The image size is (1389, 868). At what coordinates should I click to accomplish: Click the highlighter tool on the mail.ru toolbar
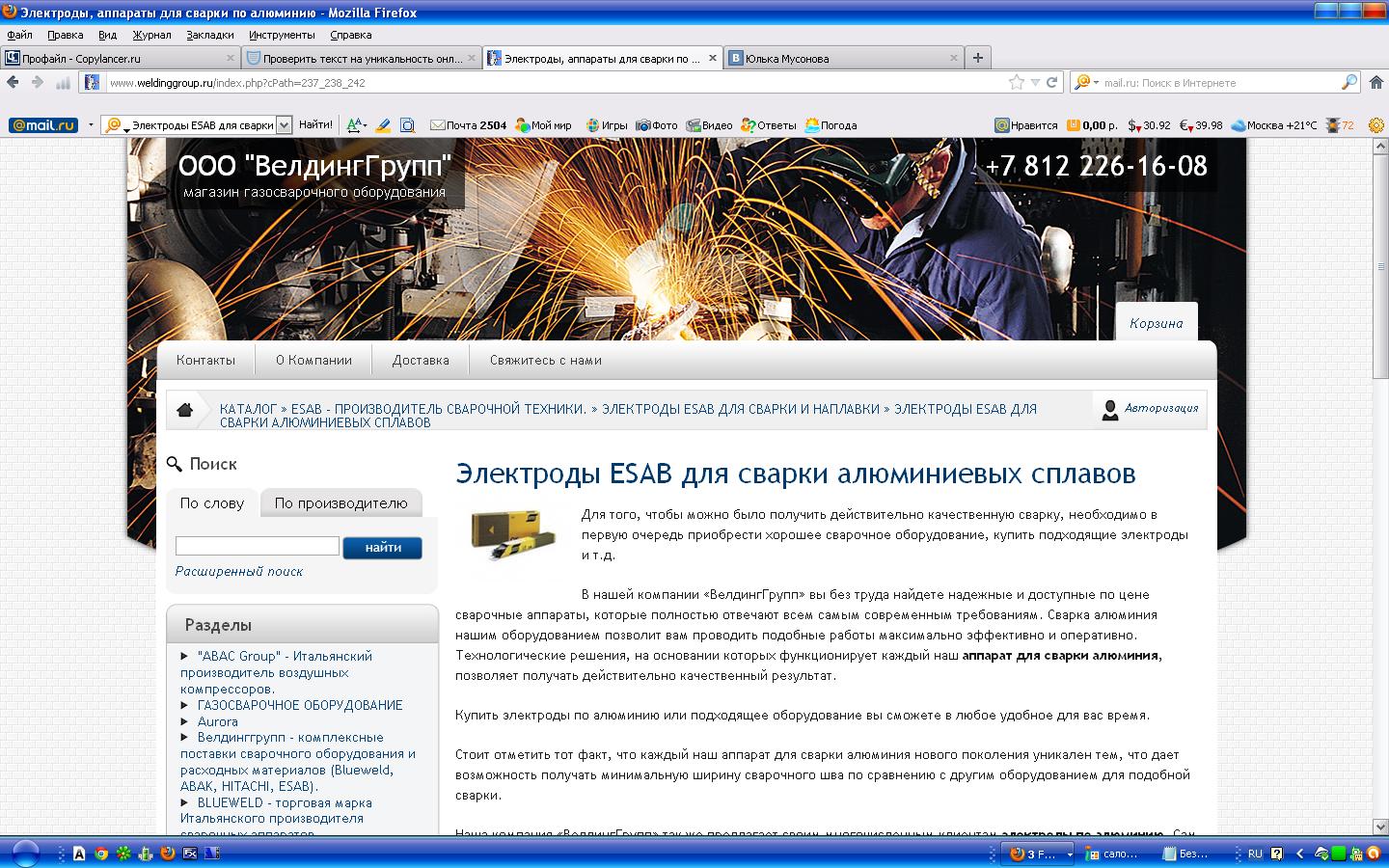coord(383,125)
